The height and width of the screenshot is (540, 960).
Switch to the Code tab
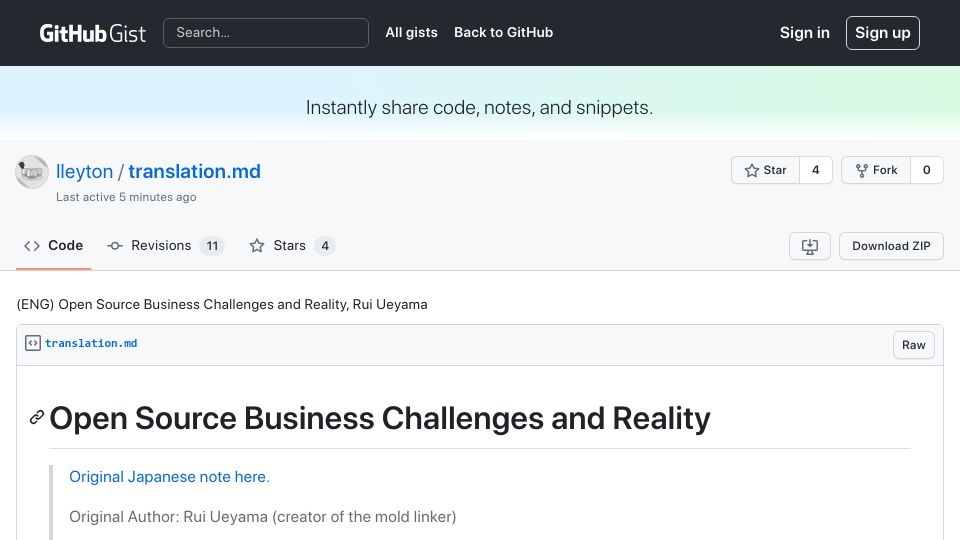coord(53,246)
